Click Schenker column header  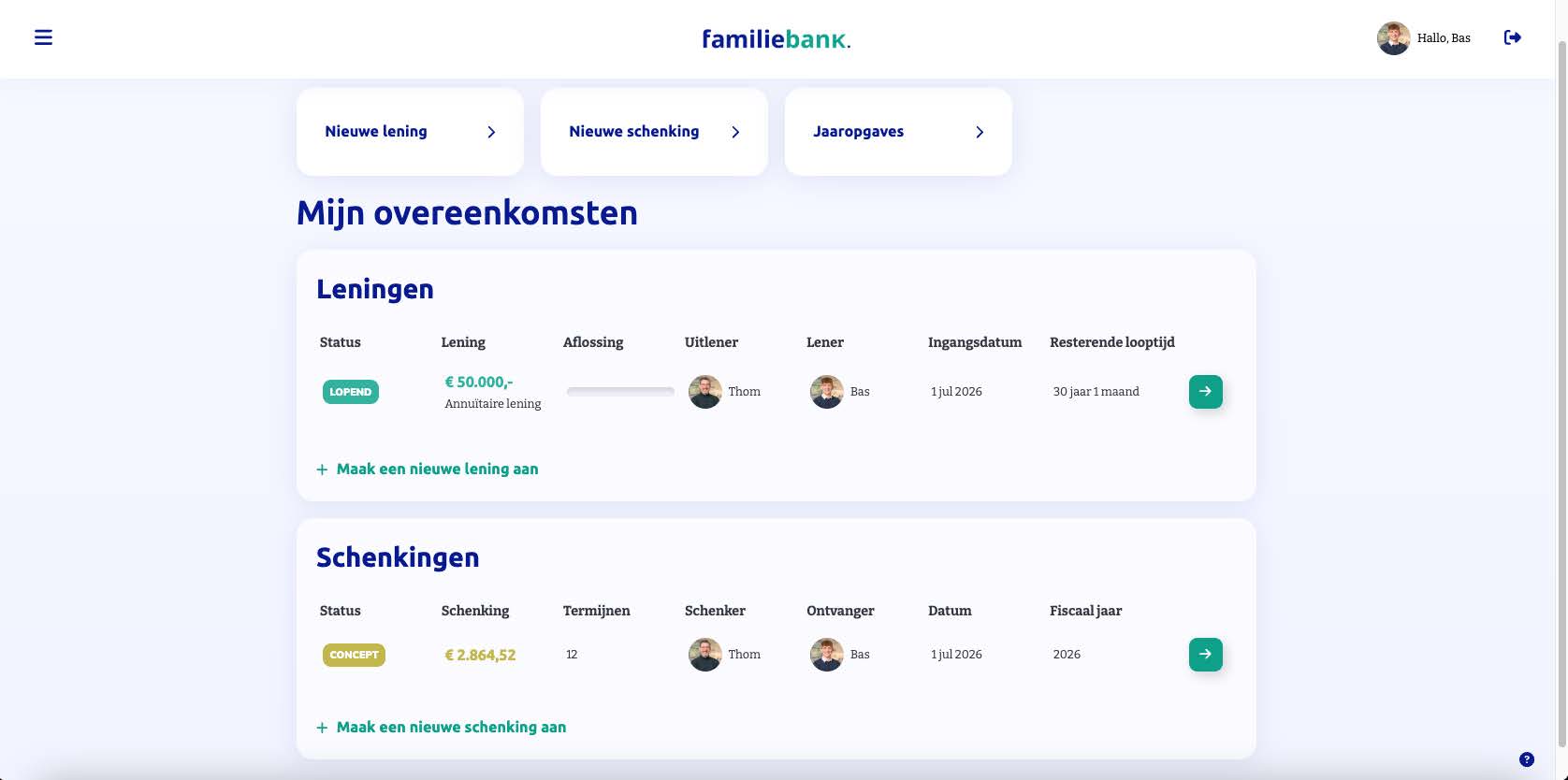click(x=715, y=611)
